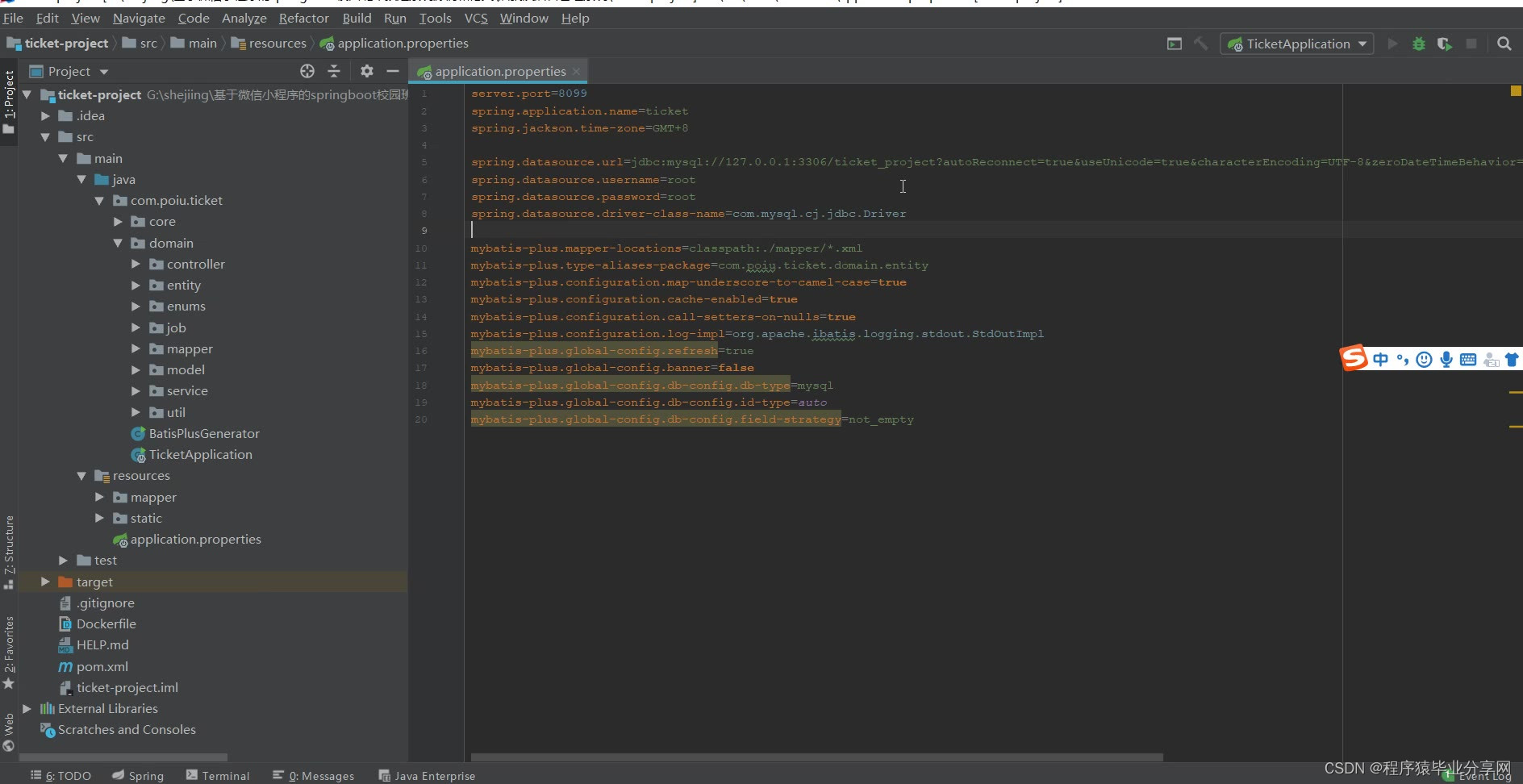
Task: Open the Sogou soft keyboard icon
Action: click(x=1468, y=360)
